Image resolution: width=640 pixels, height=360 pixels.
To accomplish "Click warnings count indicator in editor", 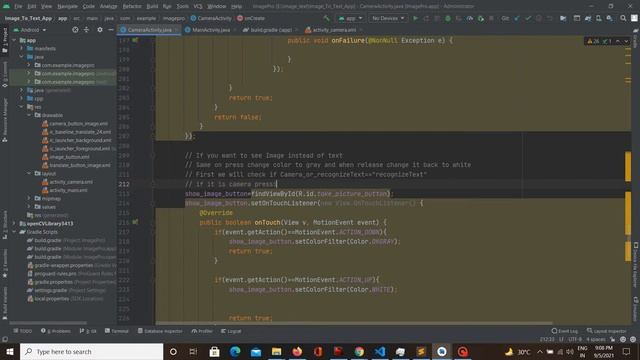I will coord(593,41).
